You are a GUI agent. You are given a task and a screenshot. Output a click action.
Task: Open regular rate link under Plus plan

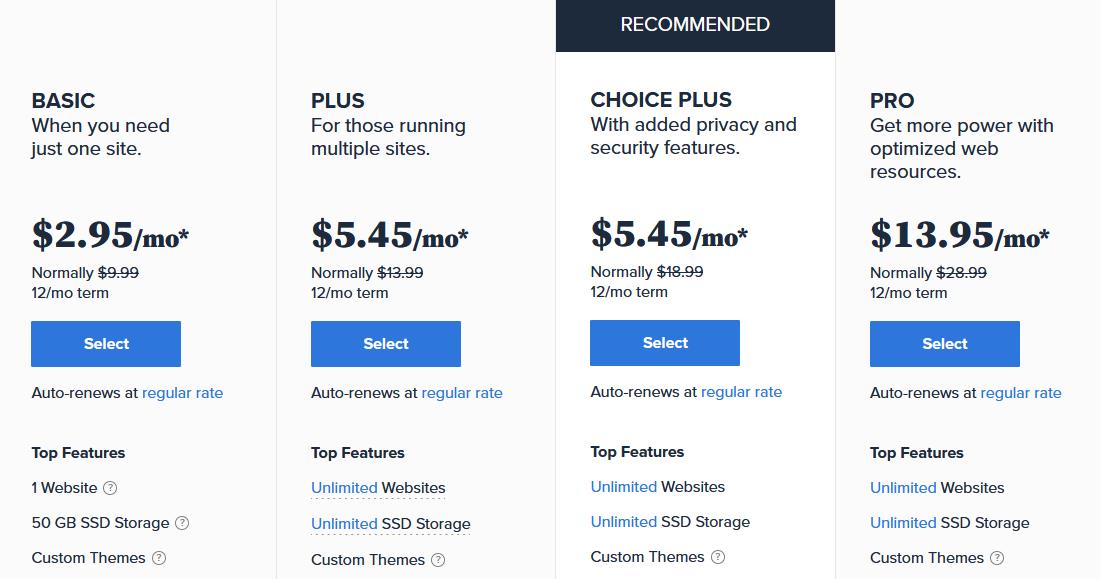(462, 393)
